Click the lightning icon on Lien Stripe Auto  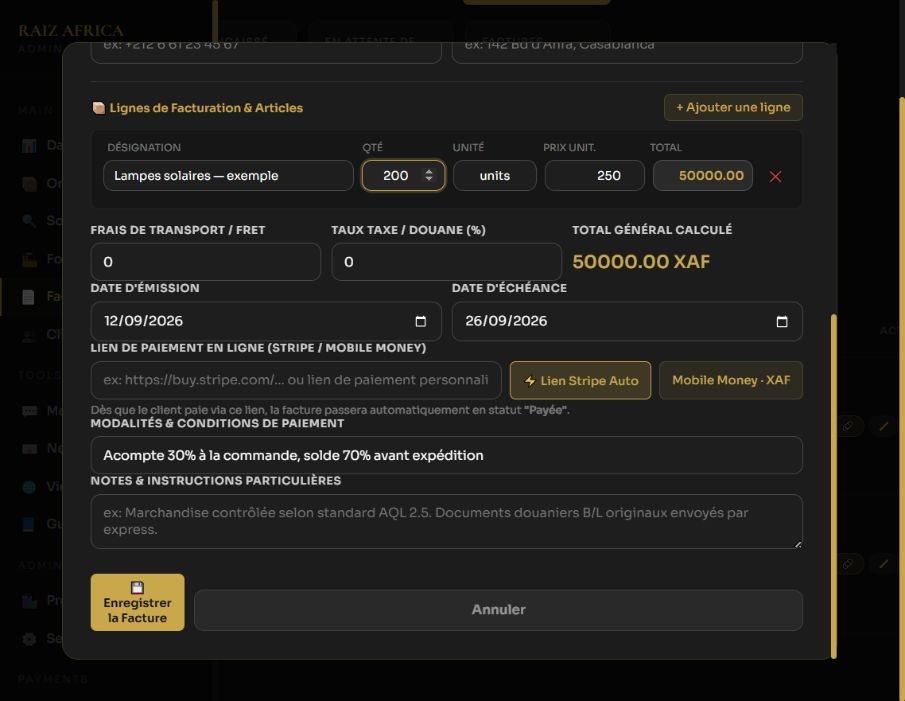[x=530, y=381]
